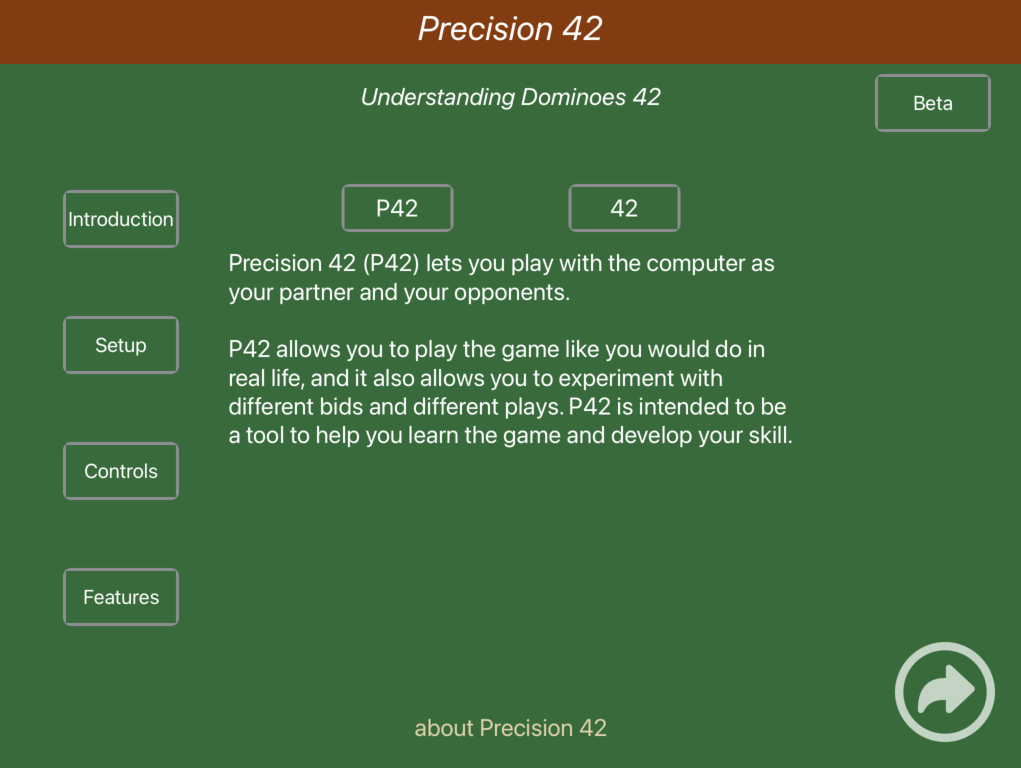
Task: Click the forward arrow icon
Action: (x=944, y=691)
